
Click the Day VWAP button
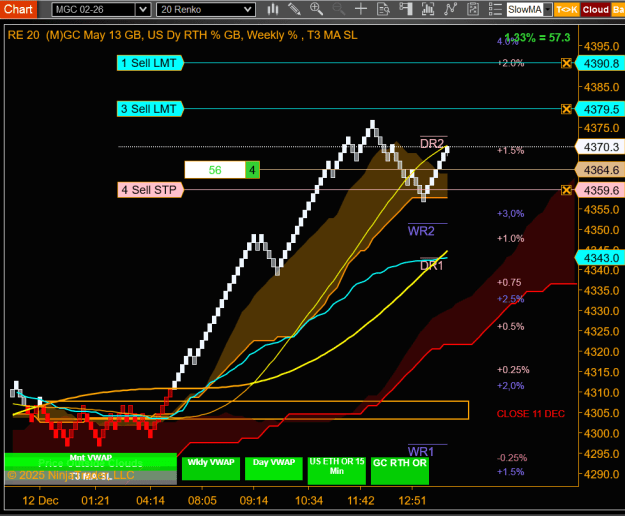point(274,468)
